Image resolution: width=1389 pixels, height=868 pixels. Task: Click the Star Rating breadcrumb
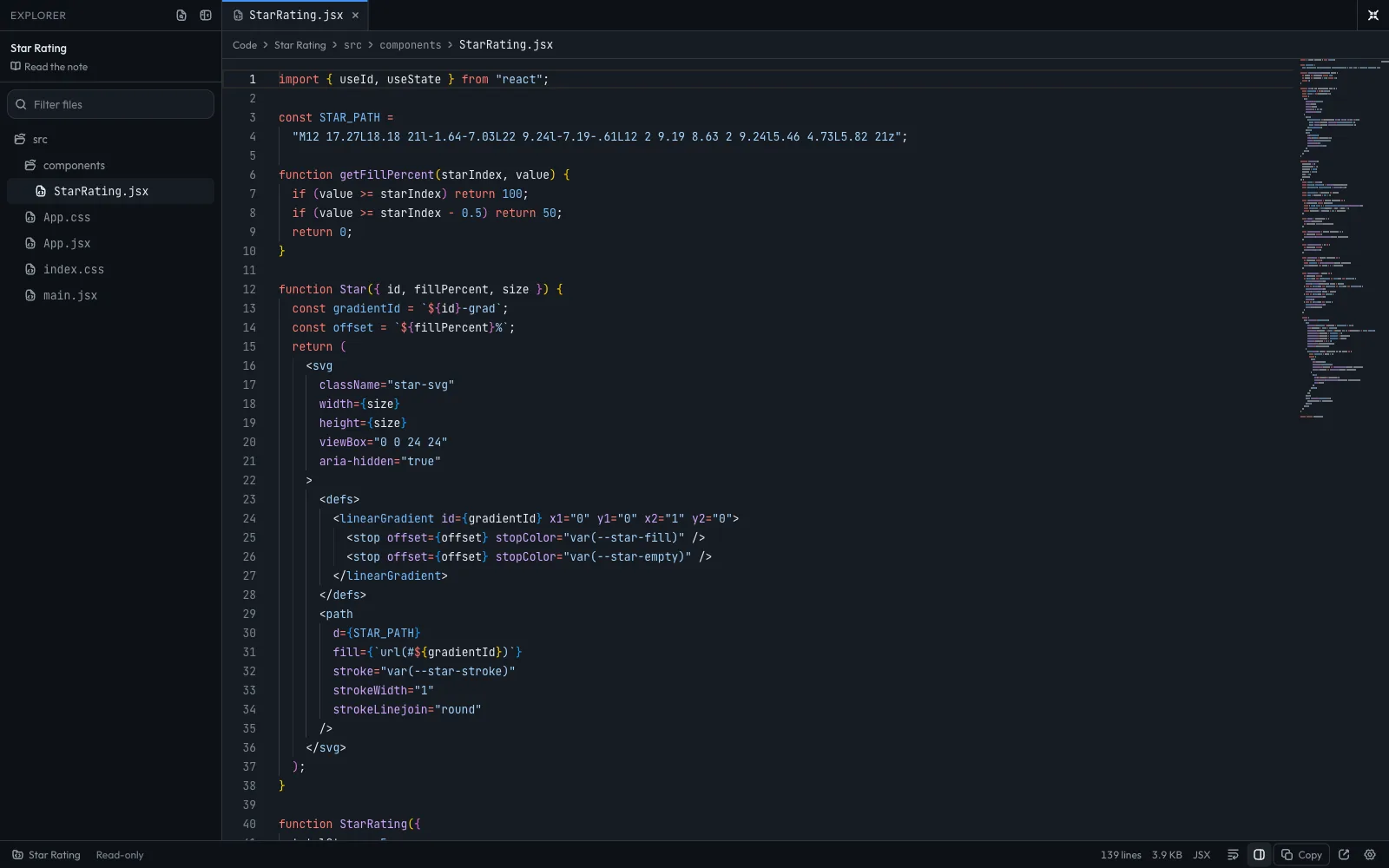300,45
